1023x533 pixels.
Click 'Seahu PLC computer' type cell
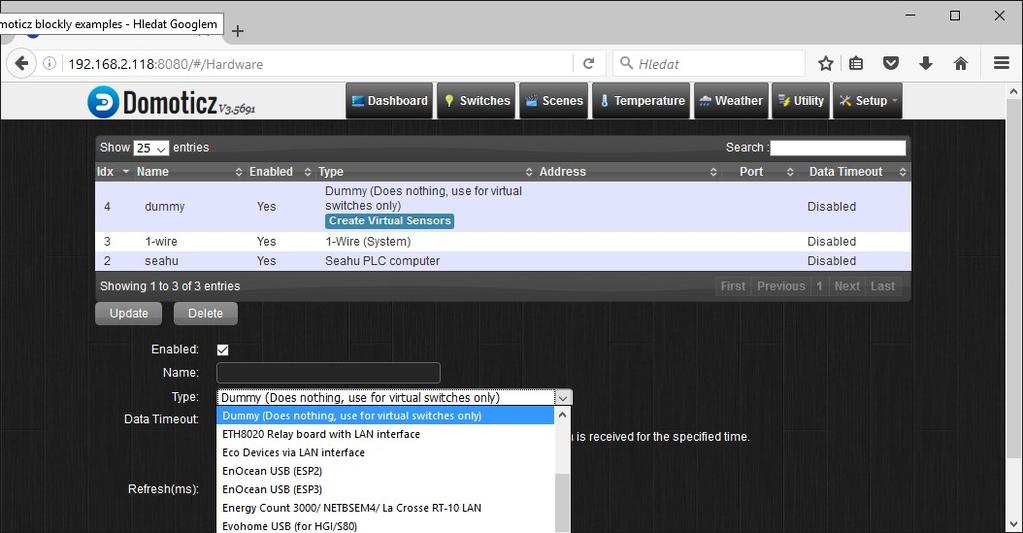point(382,261)
